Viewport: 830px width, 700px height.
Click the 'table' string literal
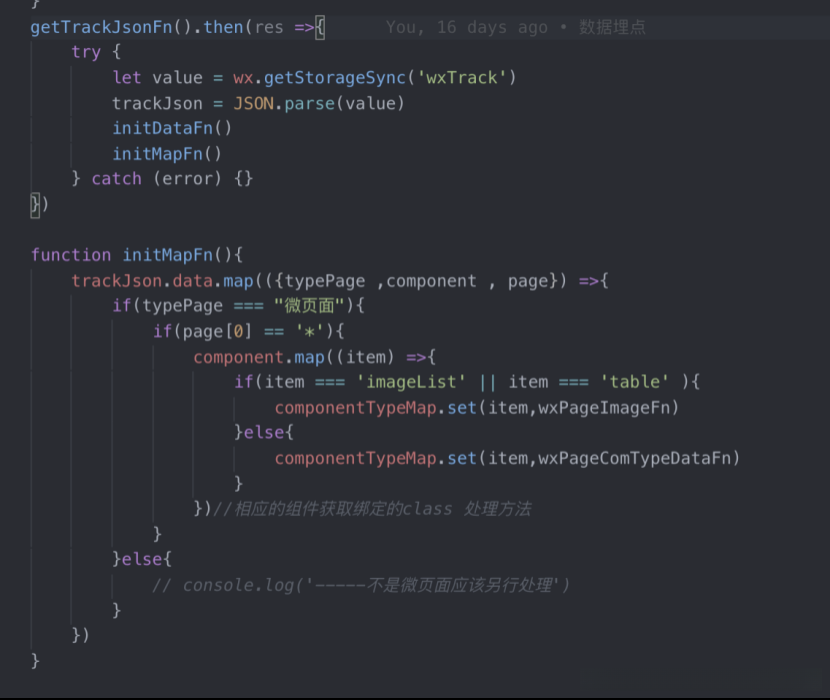coord(634,382)
